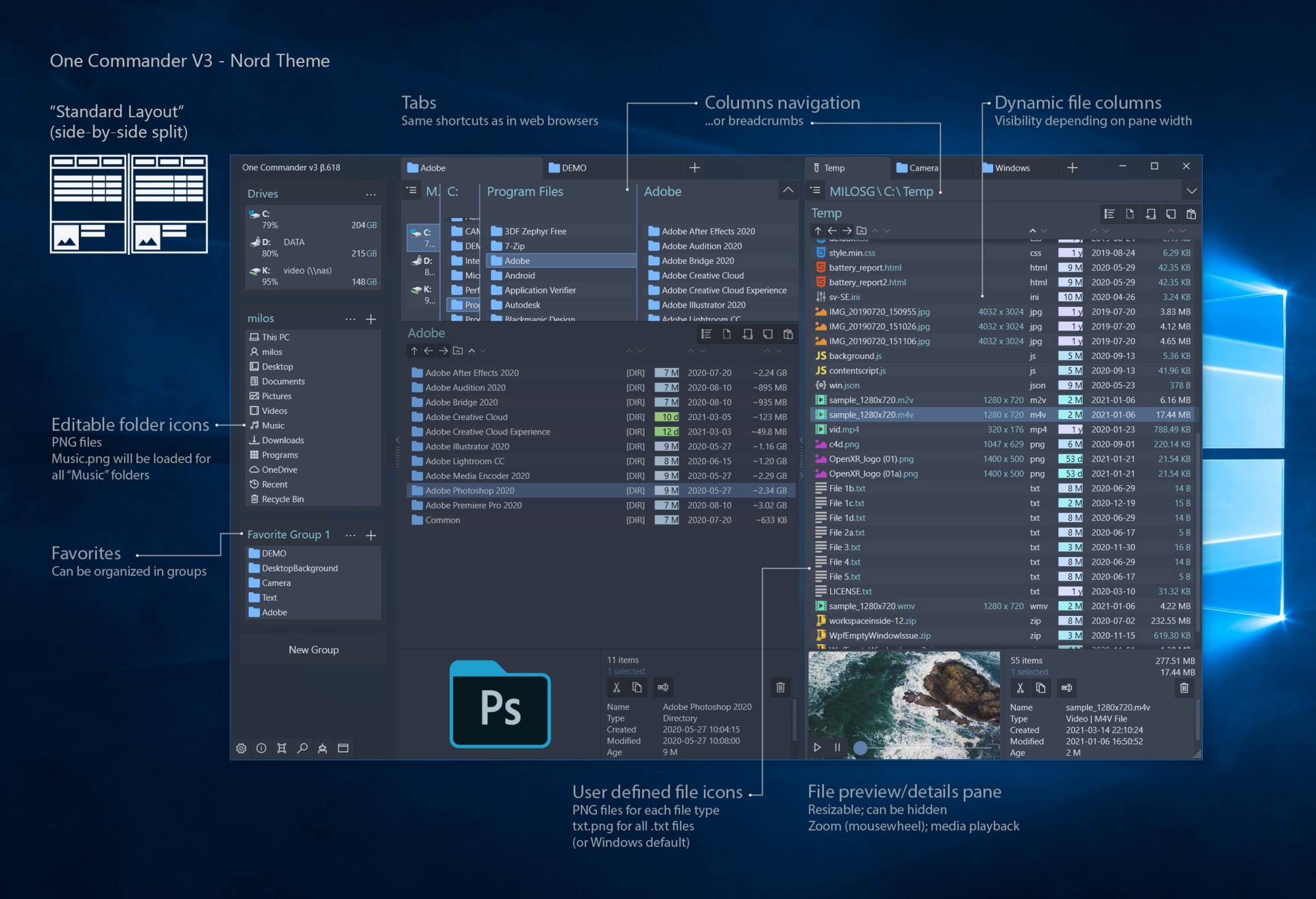Click the New Folder icon in Temp toolbar
Viewport: 1316px width, 899px height.
[1148, 213]
